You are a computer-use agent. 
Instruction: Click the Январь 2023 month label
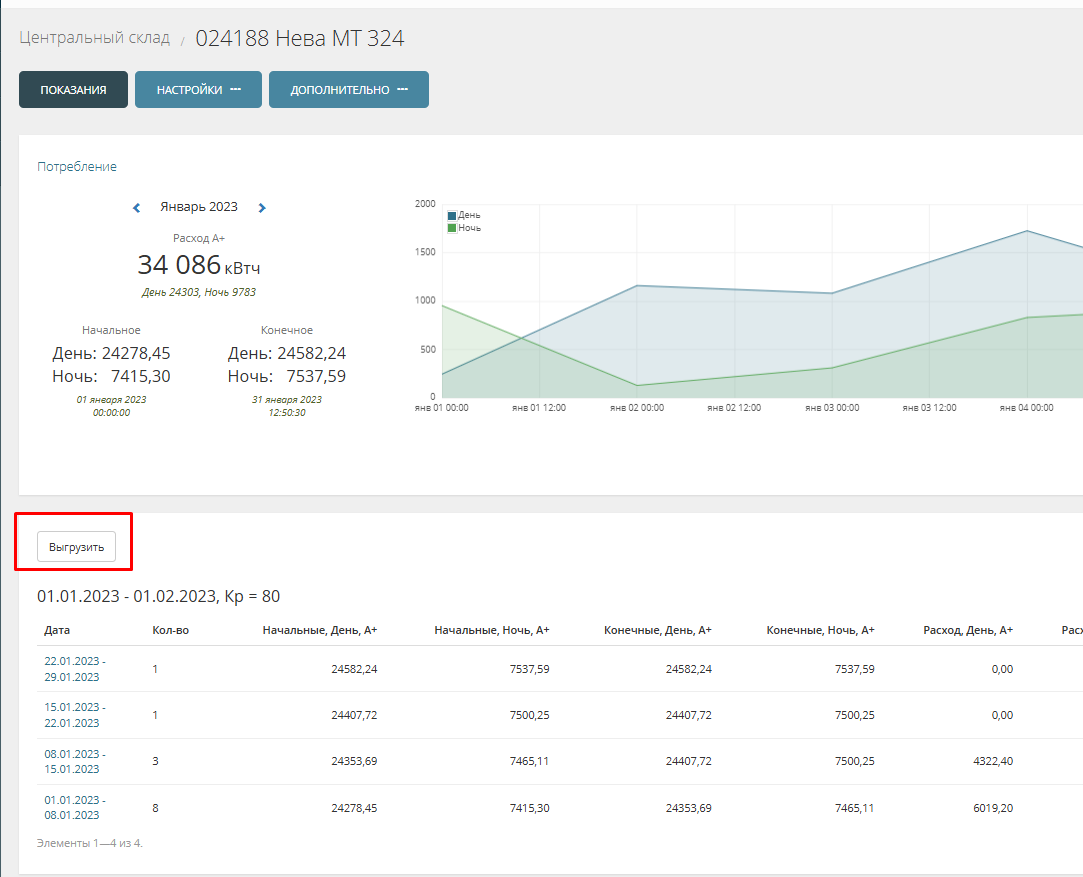click(199, 207)
